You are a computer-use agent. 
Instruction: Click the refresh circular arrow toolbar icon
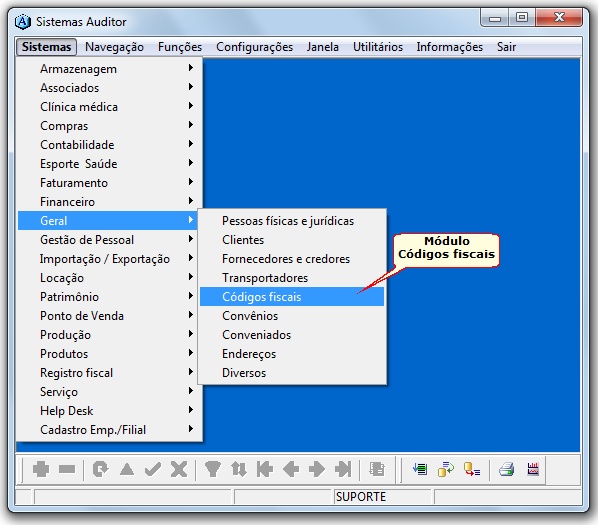101,469
